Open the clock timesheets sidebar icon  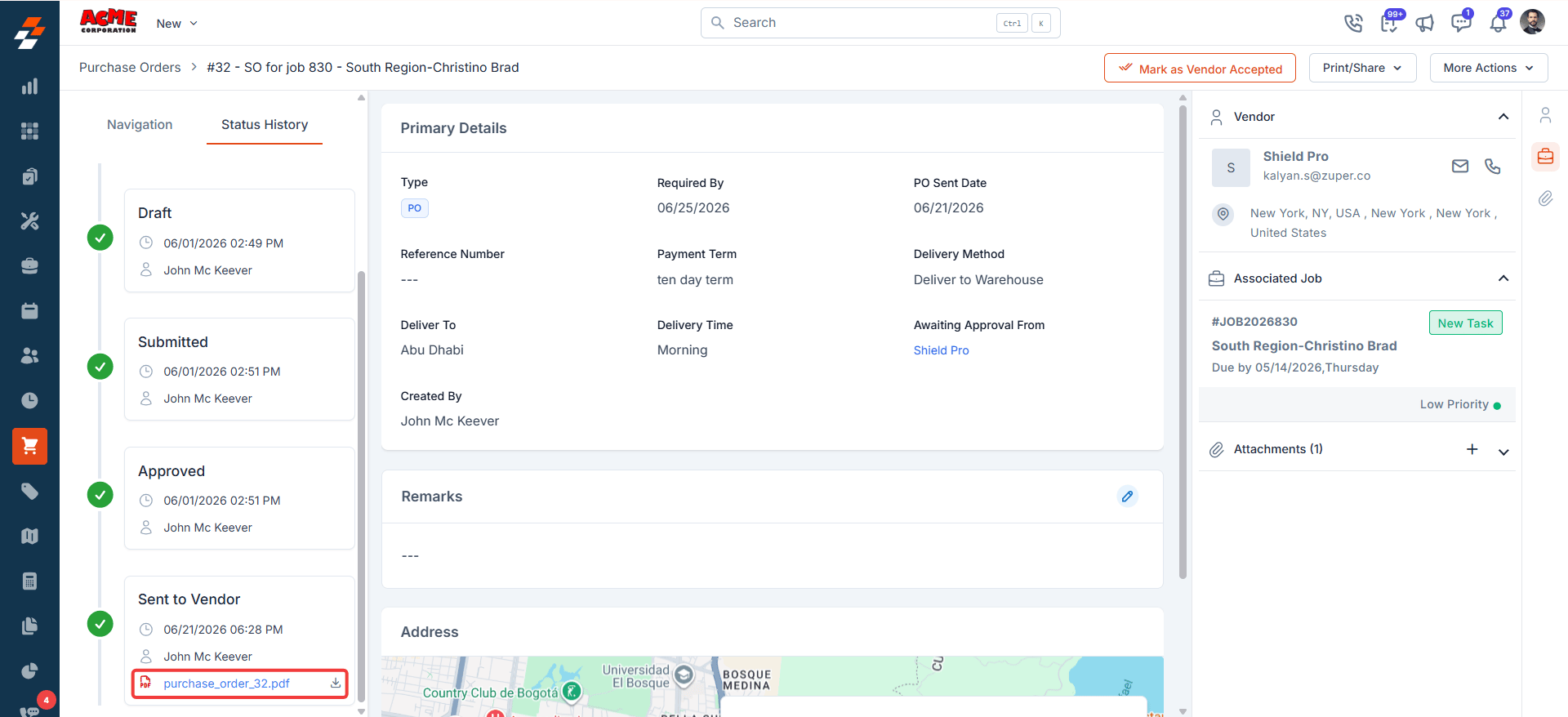(x=29, y=401)
